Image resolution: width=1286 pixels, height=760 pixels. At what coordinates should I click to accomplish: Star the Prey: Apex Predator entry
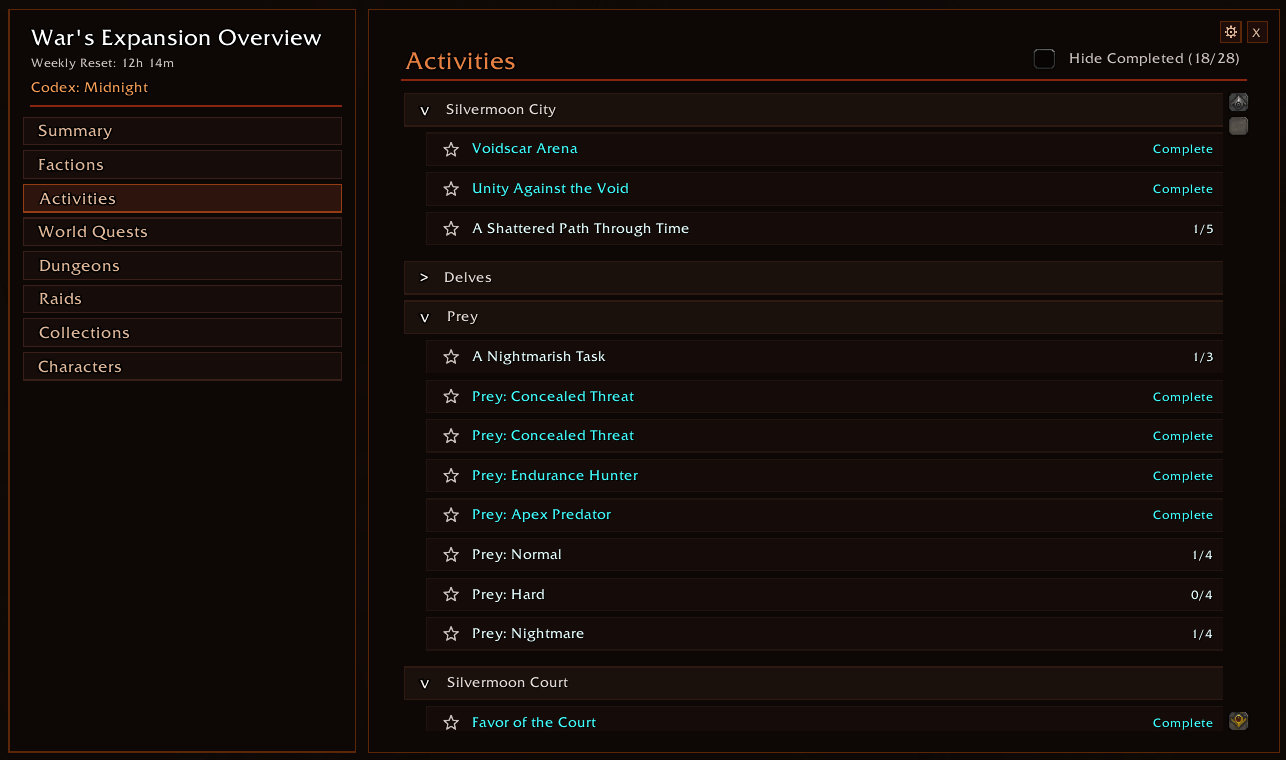(x=451, y=515)
